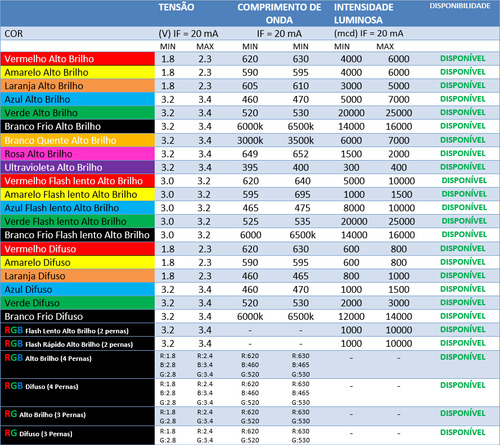
Task: Click the magenta Rosa Alto Brilho cell
Action: tap(77, 154)
